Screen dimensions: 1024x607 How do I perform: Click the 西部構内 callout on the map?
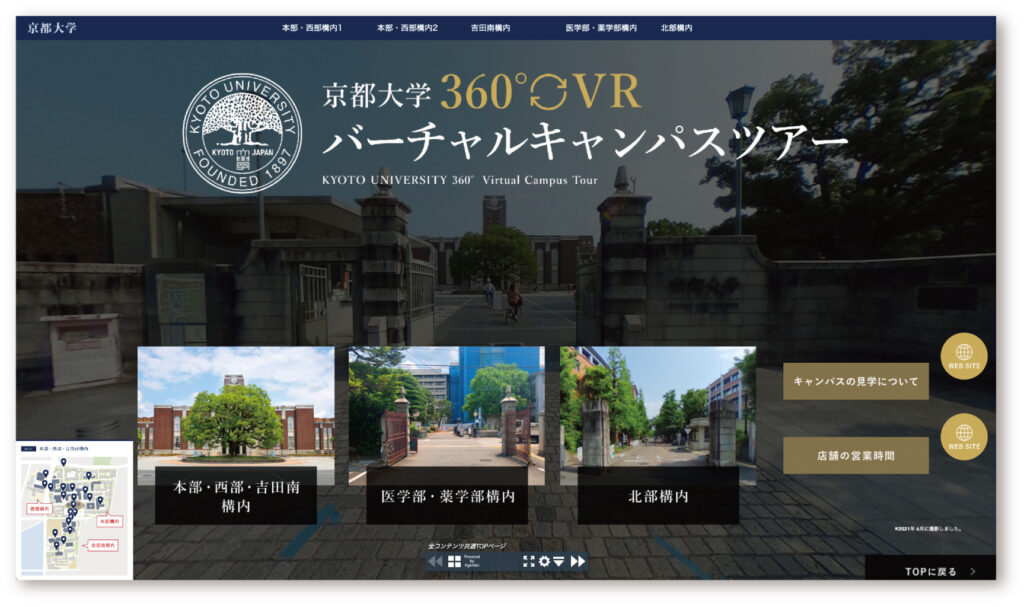coord(39,508)
